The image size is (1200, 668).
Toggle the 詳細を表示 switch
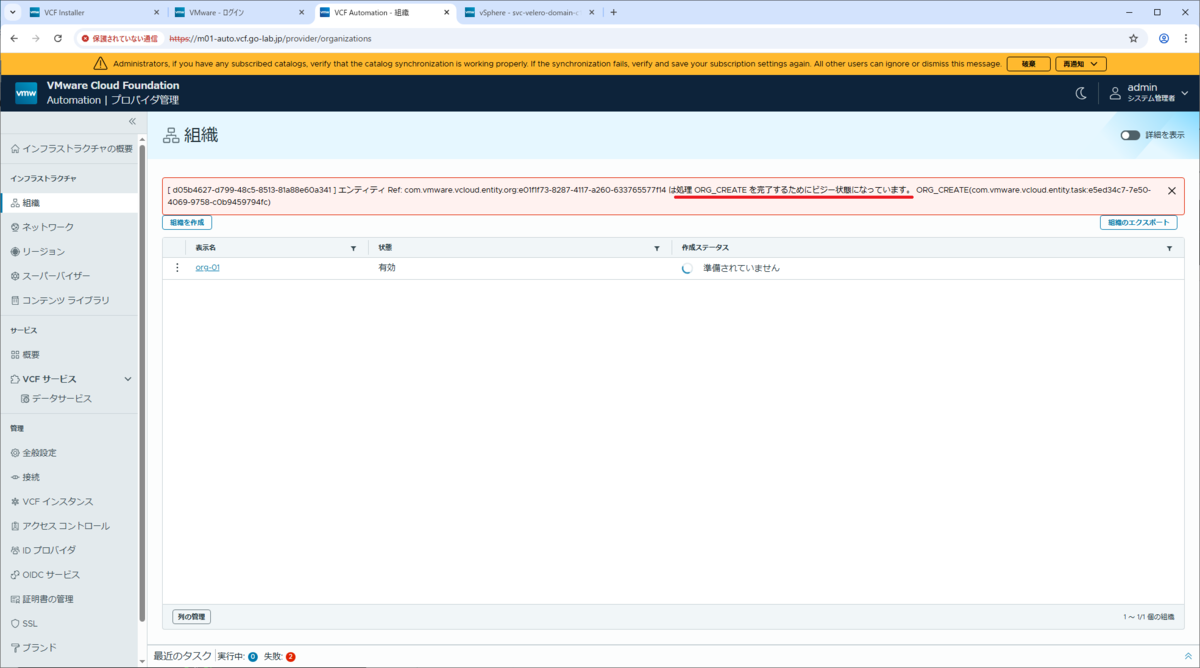click(1130, 135)
